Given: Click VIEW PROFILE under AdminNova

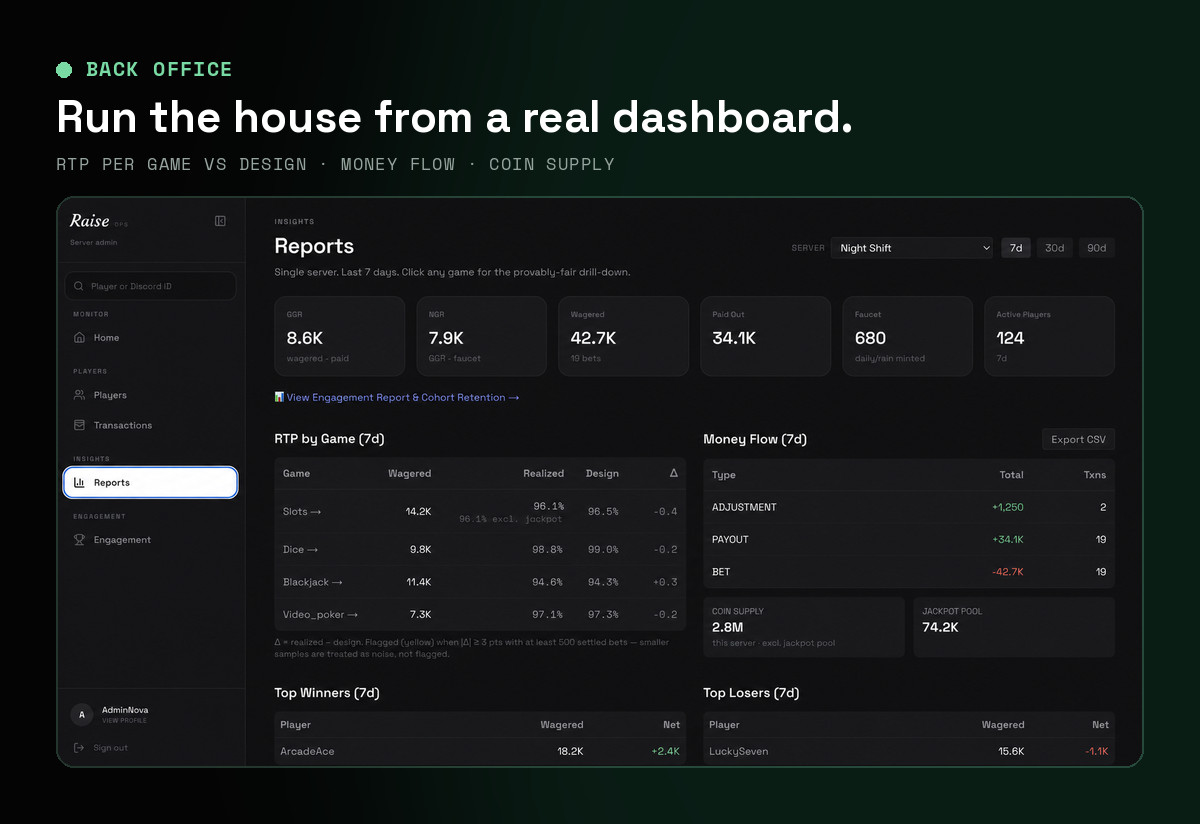Looking at the screenshot, I should (125, 720).
